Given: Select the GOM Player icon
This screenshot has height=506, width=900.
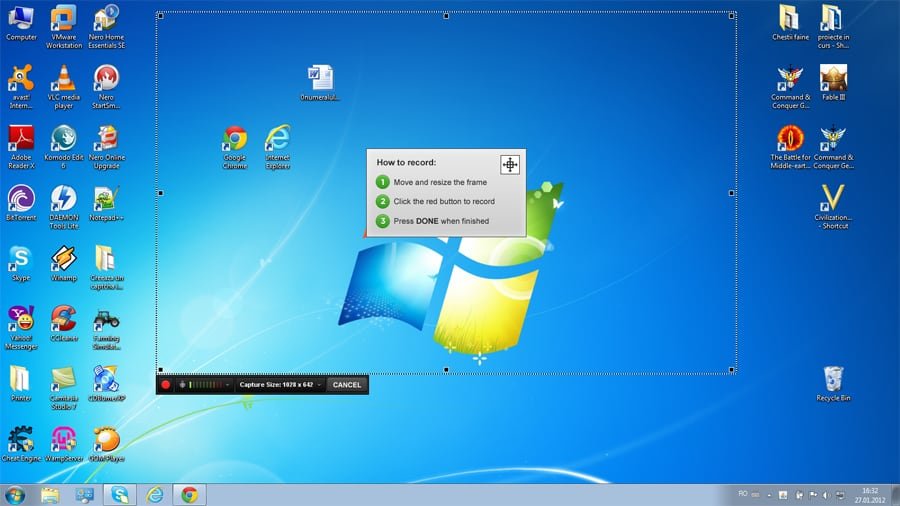Looking at the screenshot, I should click(106, 444).
